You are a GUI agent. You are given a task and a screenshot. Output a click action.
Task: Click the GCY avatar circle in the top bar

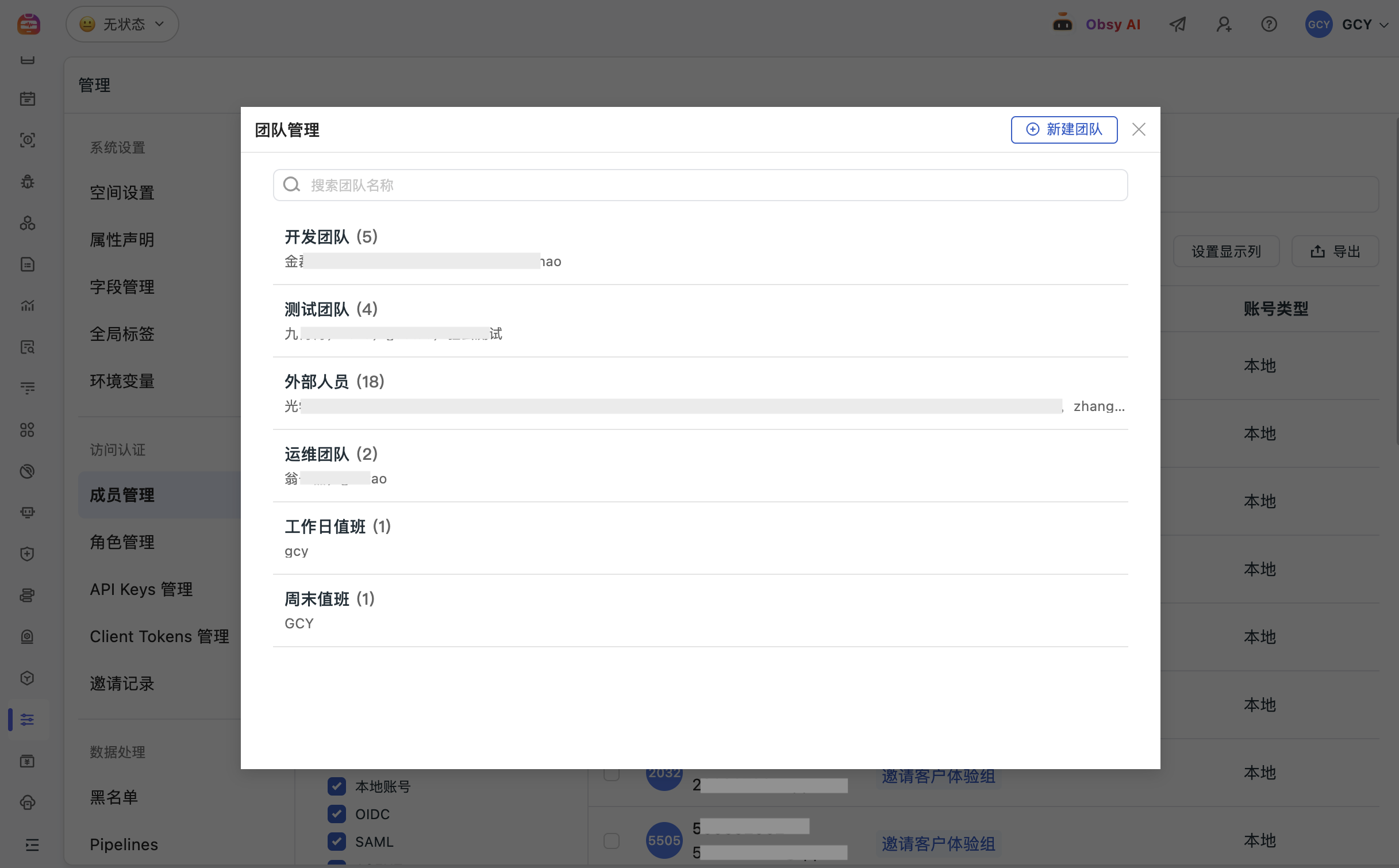[x=1319, y=24]
